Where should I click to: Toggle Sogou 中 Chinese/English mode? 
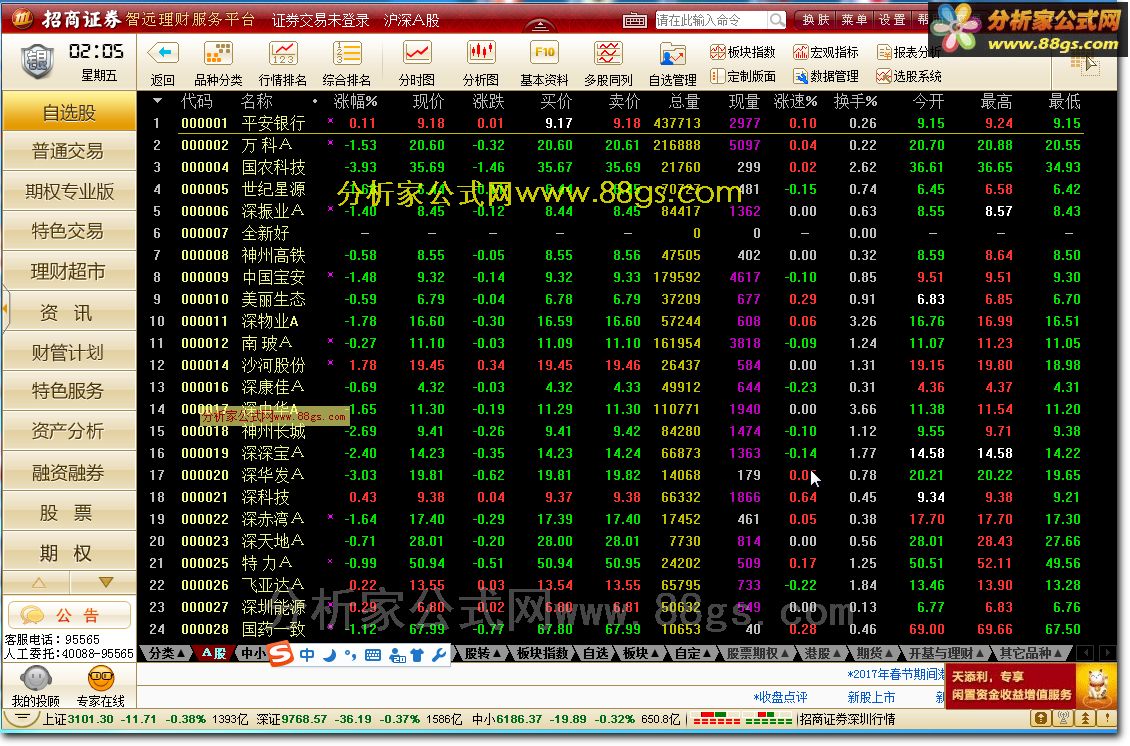pyautogui.click(x=307, y=654)
